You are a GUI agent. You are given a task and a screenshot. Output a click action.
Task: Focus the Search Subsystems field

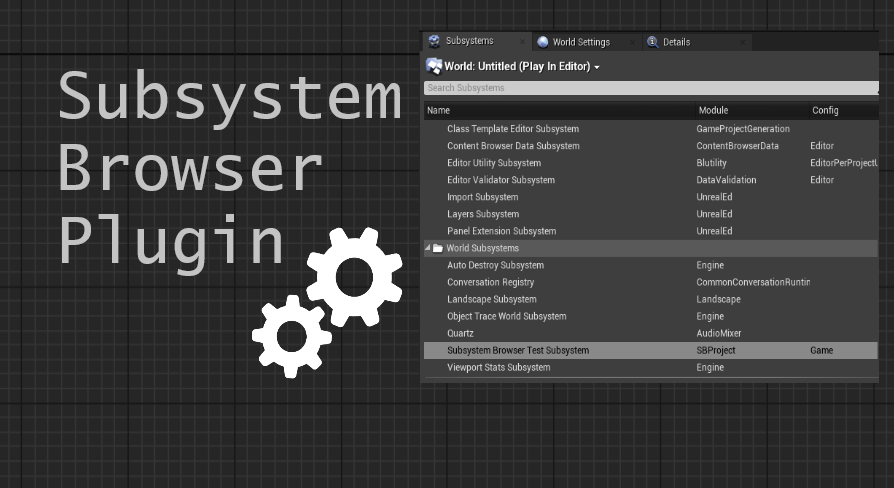point(651,88)
